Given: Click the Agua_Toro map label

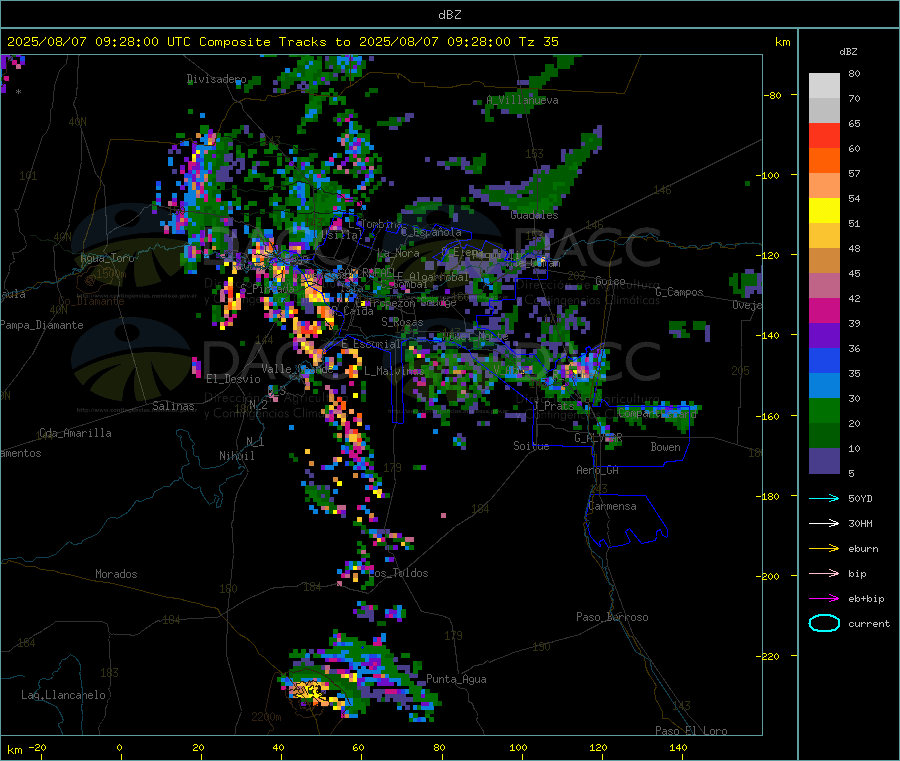Looking at the screenshot, I should tap(107, 258).
